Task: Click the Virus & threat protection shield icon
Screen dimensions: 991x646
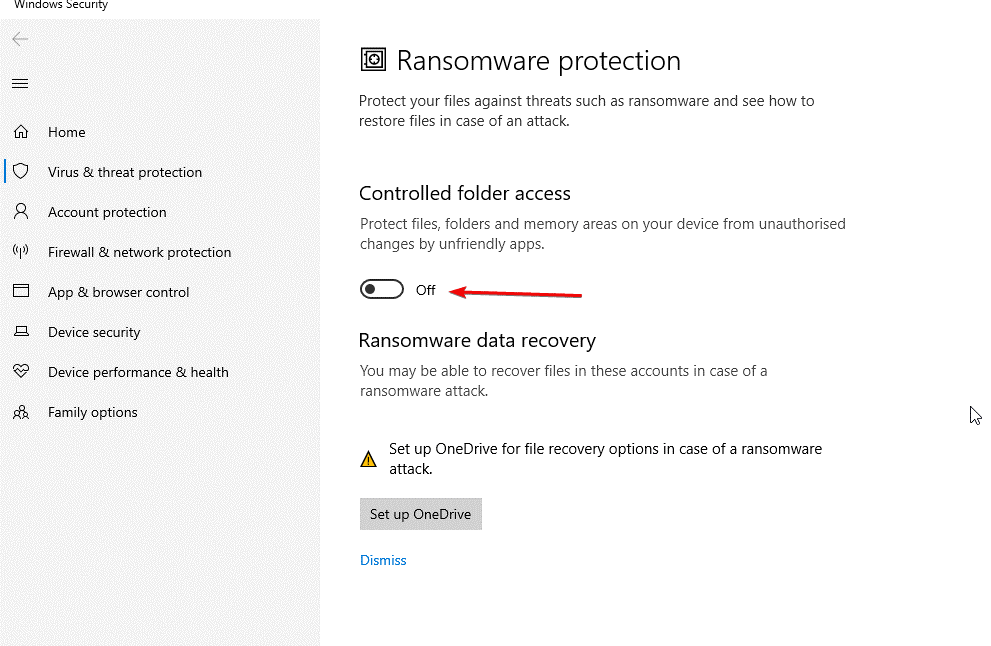Action: [x=21, y=171]
